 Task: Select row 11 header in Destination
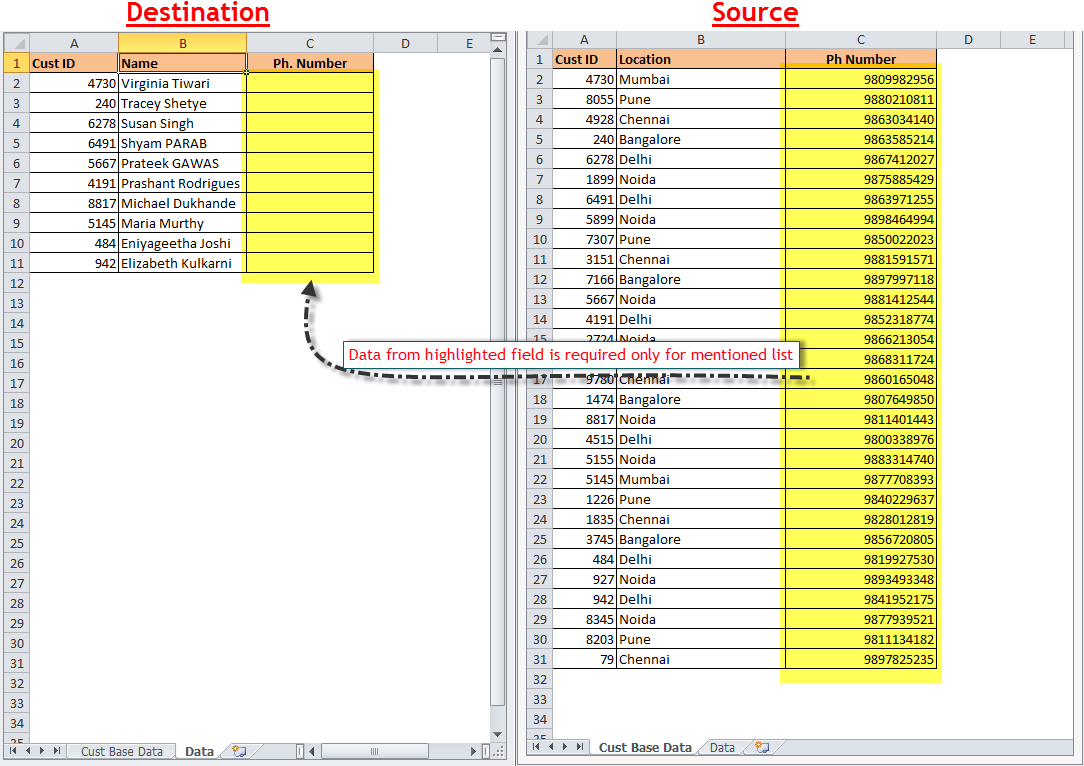pos(17,263)
